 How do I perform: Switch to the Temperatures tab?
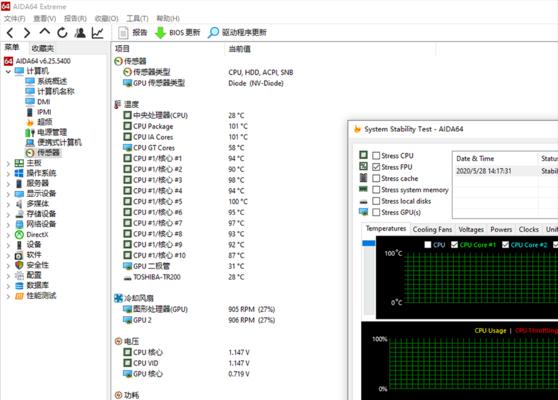[x=386, y=228]
